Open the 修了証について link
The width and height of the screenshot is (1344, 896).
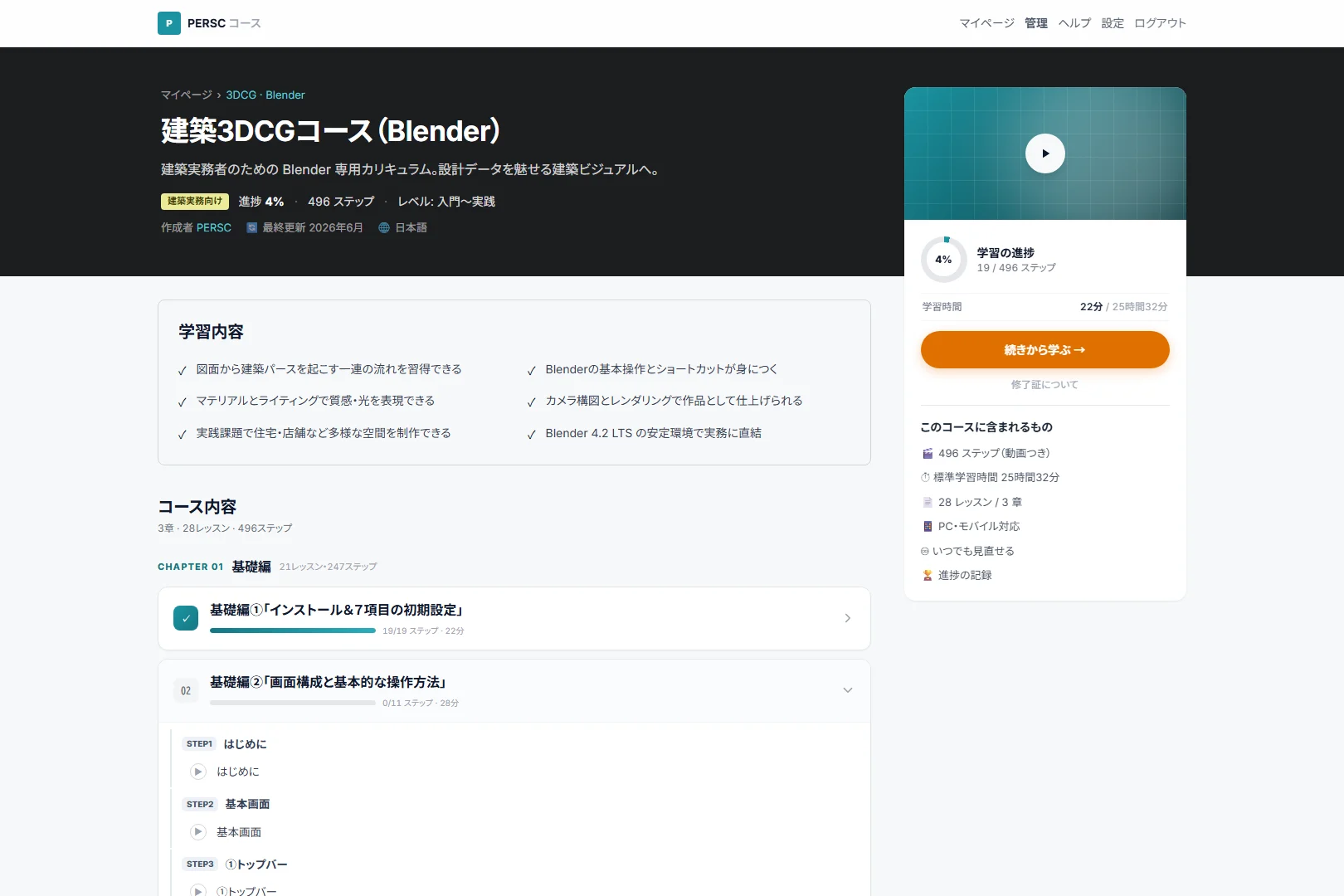point(1045,385)
